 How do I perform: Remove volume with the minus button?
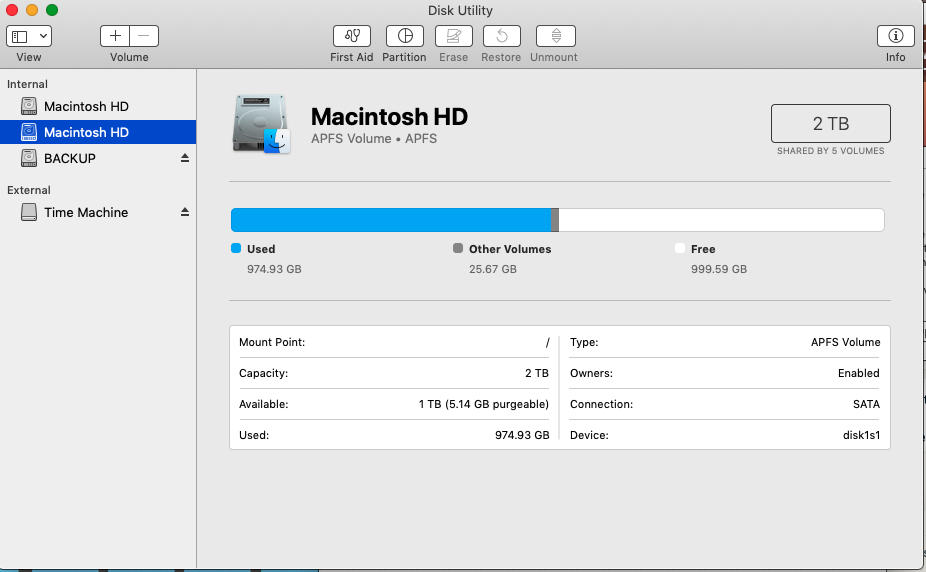point(144,36)
